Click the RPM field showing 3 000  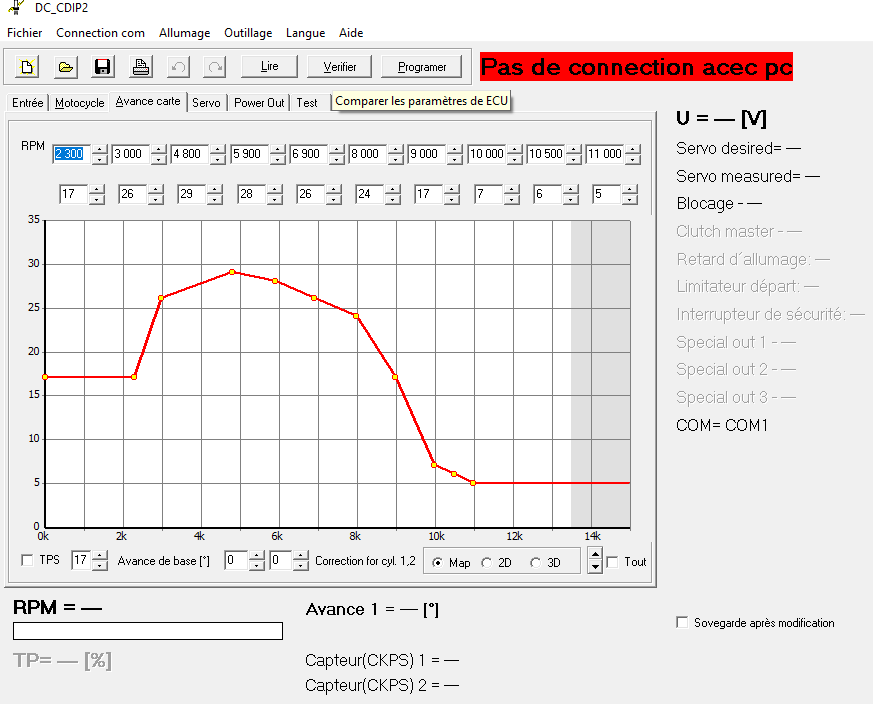click(131, 154)
